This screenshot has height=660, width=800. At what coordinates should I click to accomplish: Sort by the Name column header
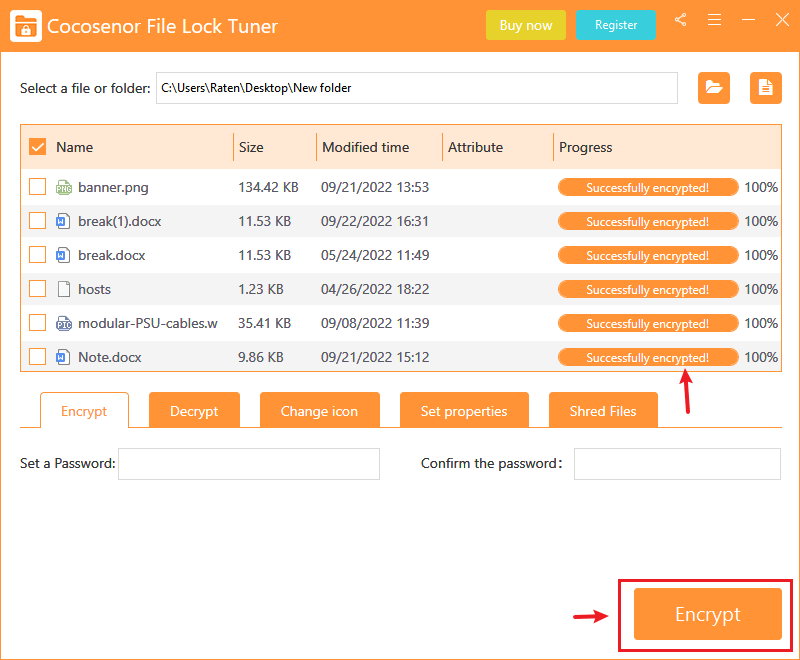tap(74, 147)
